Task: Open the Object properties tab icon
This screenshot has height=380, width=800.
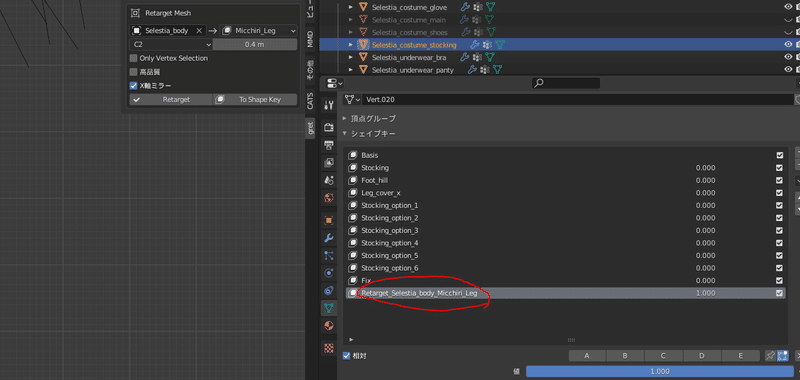Action: pyautogui.click(x=329, y=220)
